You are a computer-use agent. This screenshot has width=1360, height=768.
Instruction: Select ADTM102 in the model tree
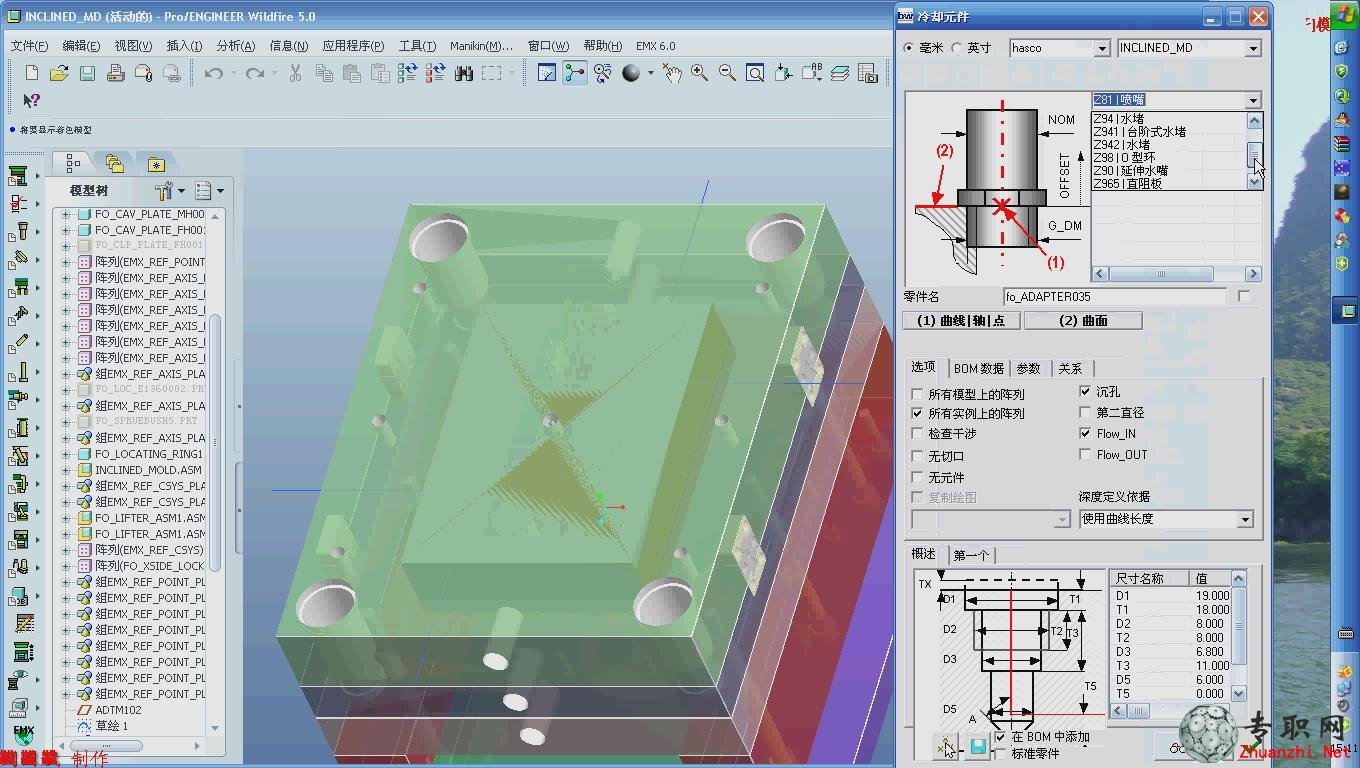(x=119, y=710)
